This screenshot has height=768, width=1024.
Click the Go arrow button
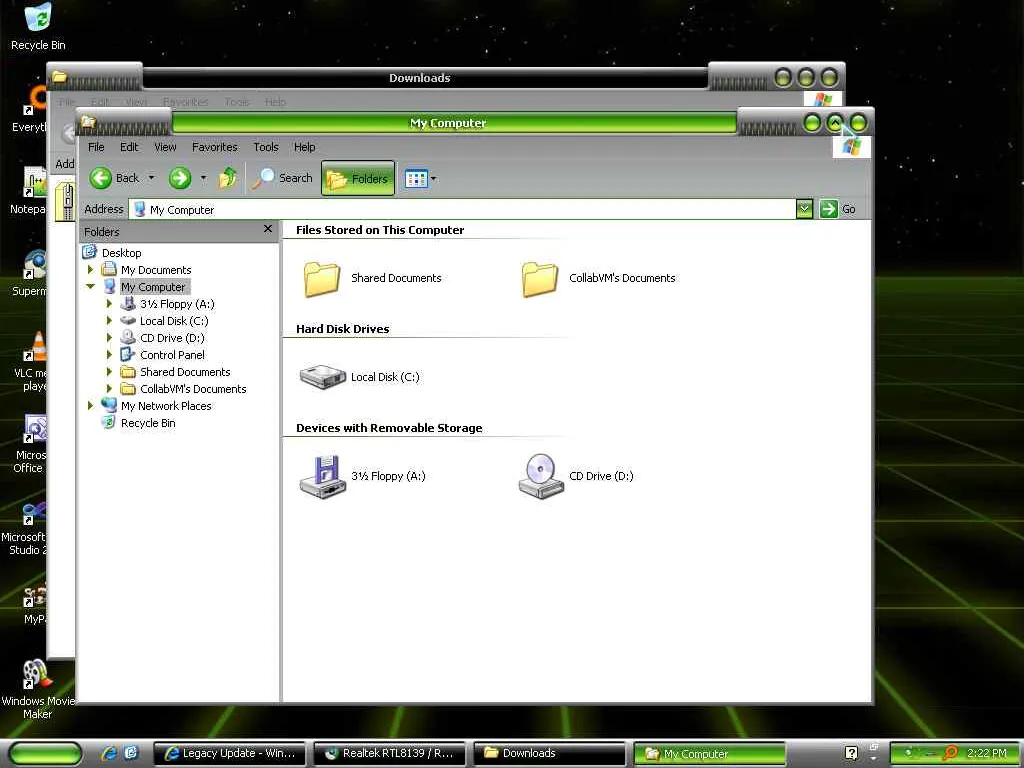tap(828, 209)
